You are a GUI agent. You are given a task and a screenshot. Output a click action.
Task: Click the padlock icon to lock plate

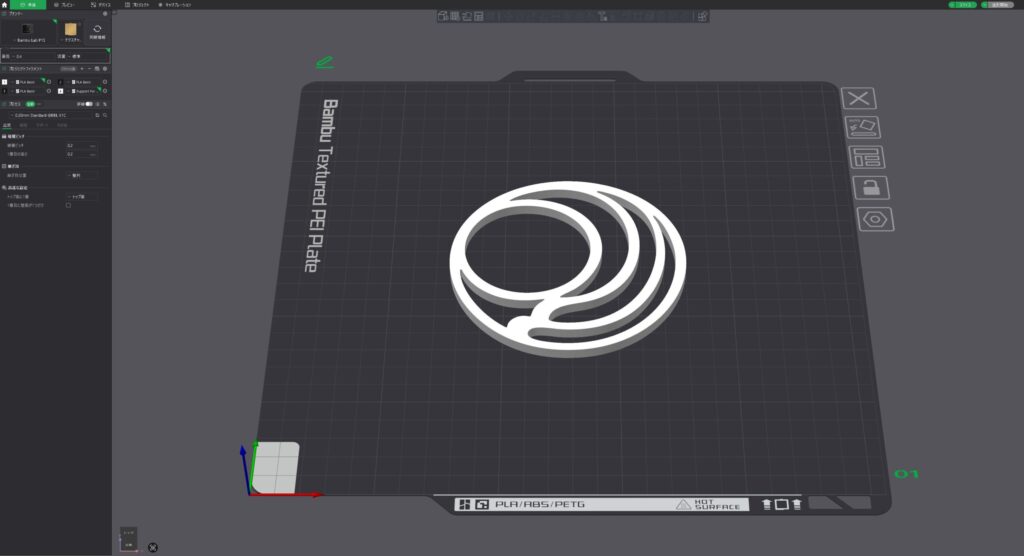click(870, 188)
